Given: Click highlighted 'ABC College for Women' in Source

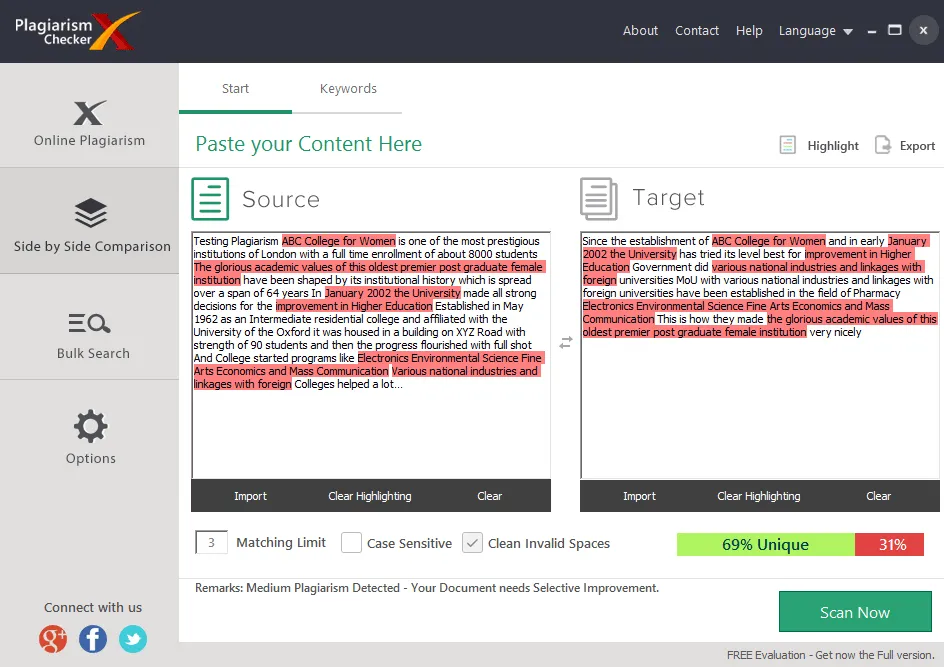Looking at the screenshot, I should point(338,241).
